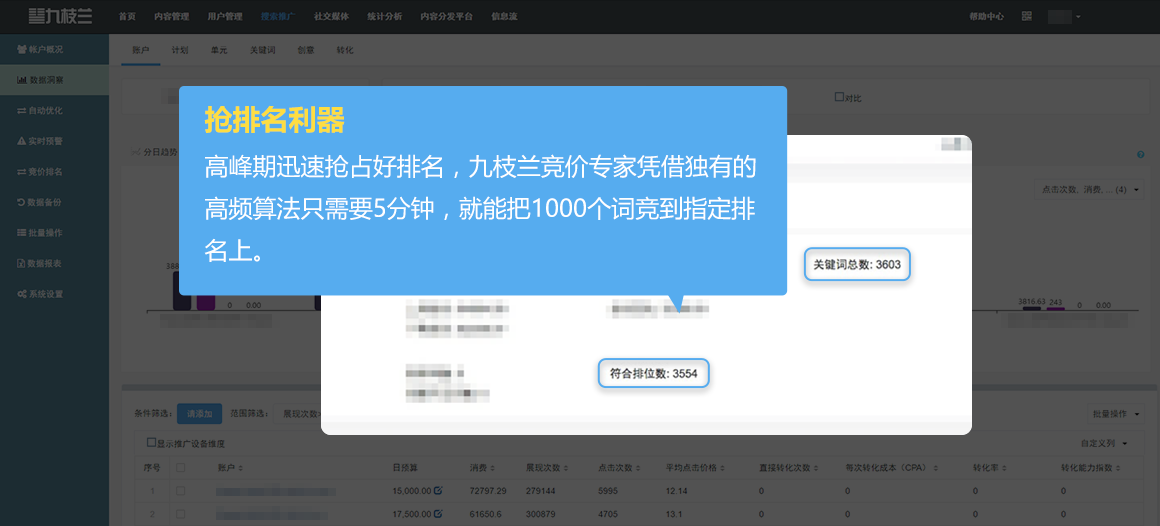Open 搜索推广 in the top navigation
The height and width of the screenshot is (526, 1160).
[278, 16]
